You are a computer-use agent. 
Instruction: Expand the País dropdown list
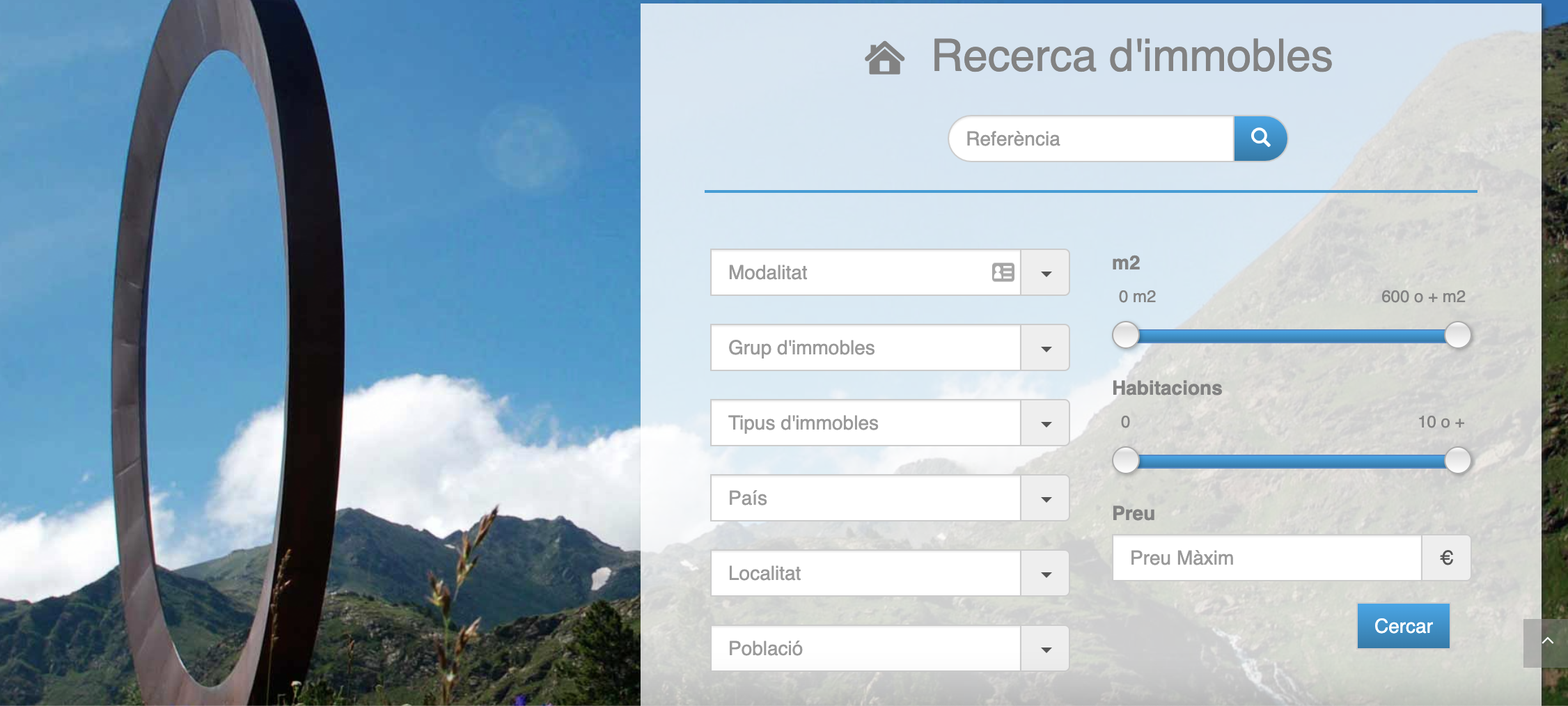(x=1044, y=498)
